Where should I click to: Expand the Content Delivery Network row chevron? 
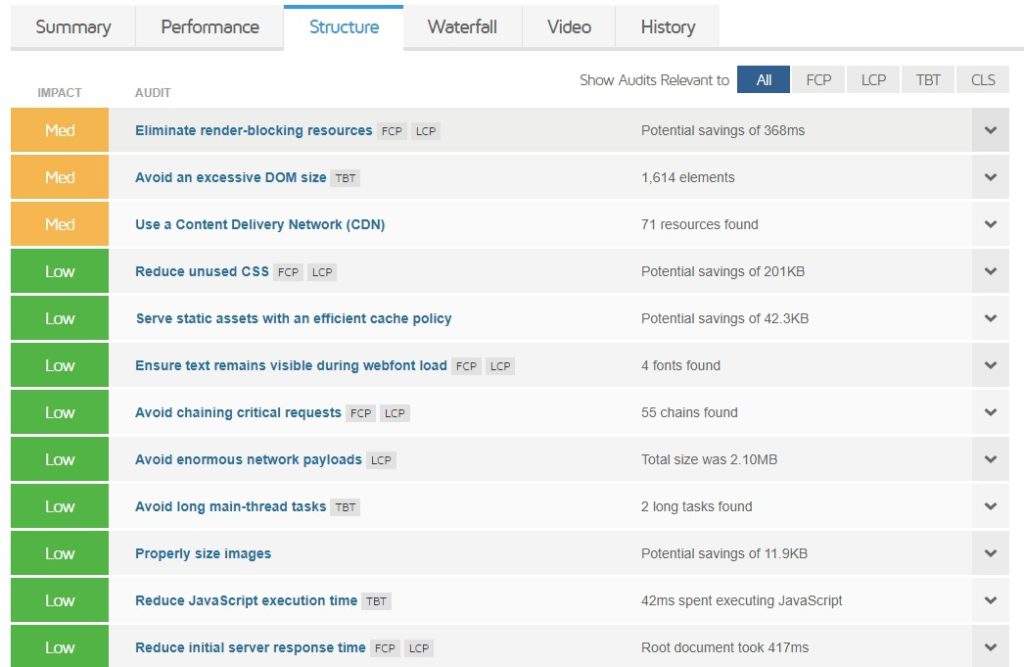tap(991, 224)
